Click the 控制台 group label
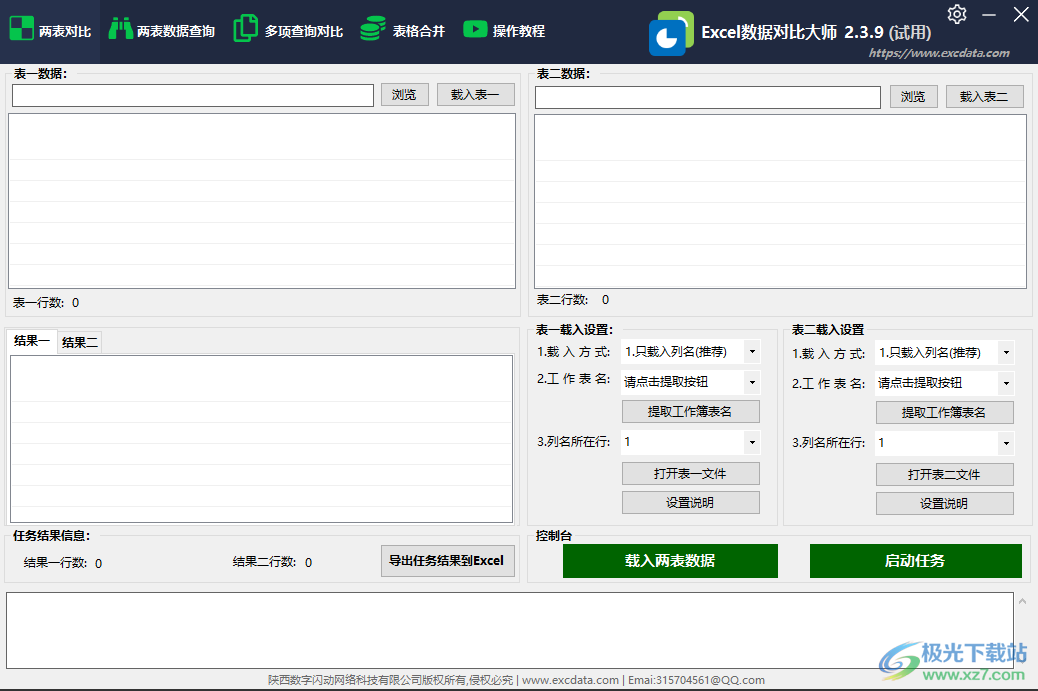Image resolution: width=1038 pixels, height=691 pixels. tap(553, 535)
